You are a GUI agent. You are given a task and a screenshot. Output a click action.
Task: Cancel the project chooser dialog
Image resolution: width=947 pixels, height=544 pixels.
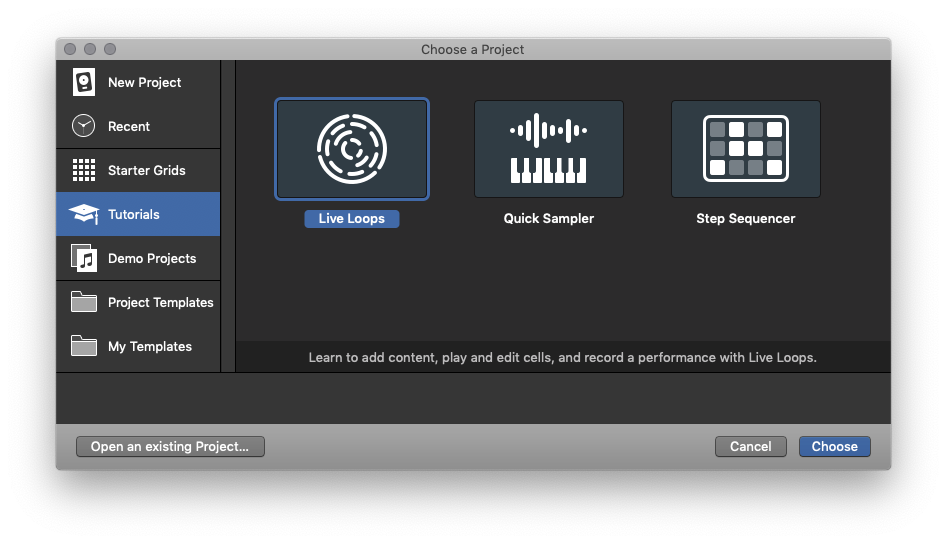tap(751, 446)
